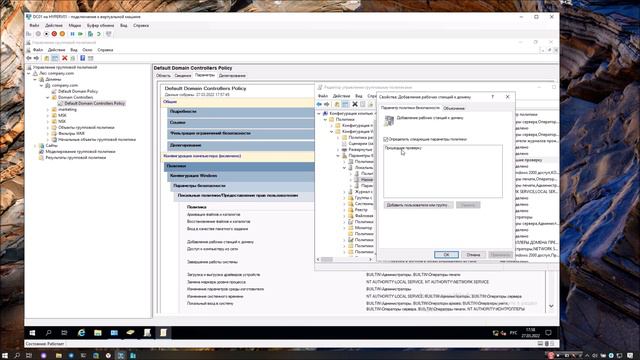
Task: Click blue Help icon in Group Policy Management toolbar
Action: click(x=82, y=58)
